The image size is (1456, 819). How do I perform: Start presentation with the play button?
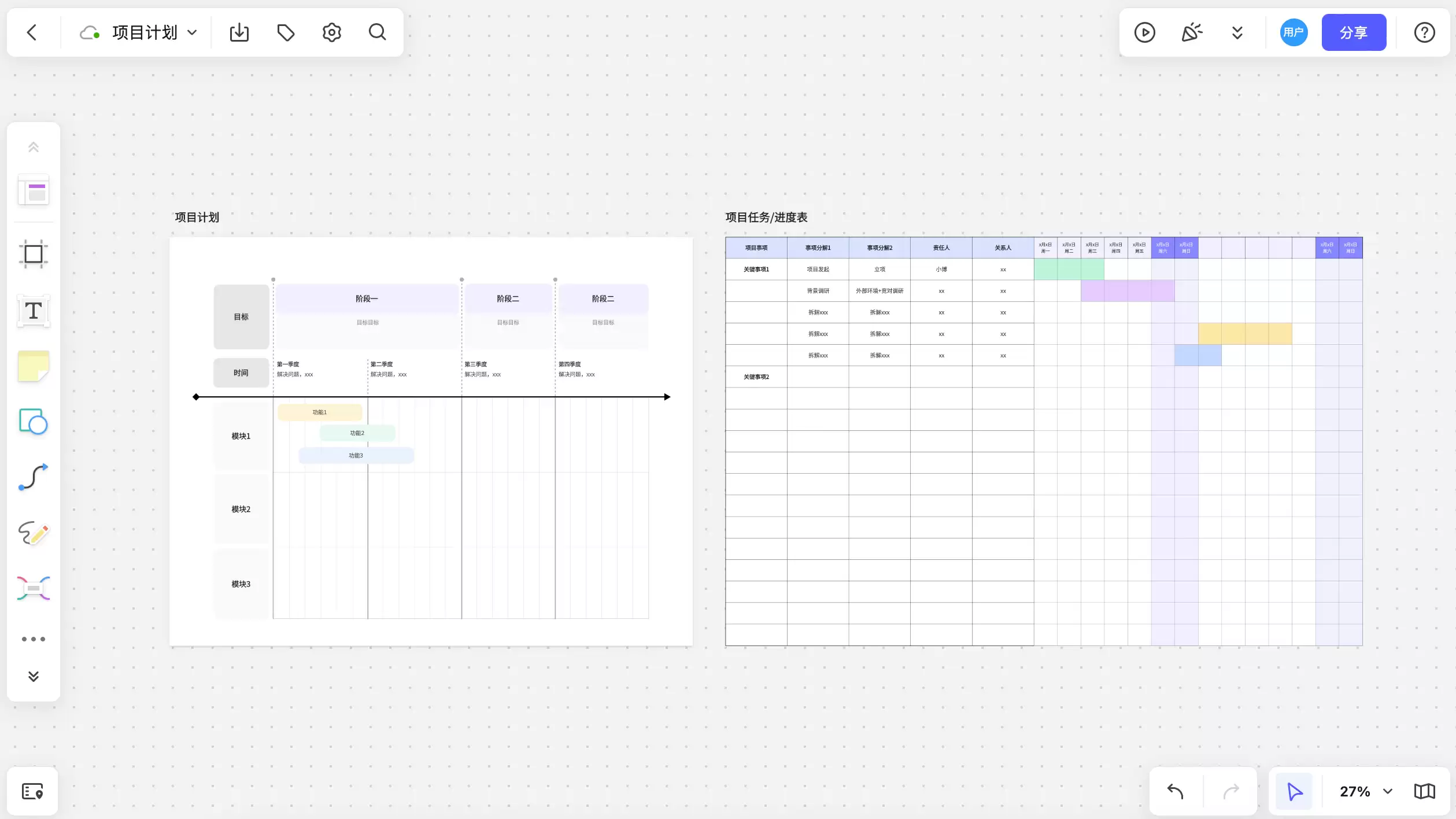(x=1144, y=32)
